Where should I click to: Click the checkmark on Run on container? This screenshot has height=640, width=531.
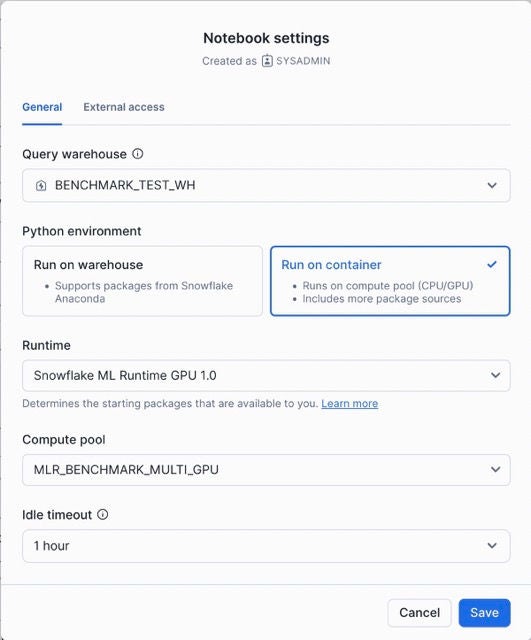[x=492, y=264]
